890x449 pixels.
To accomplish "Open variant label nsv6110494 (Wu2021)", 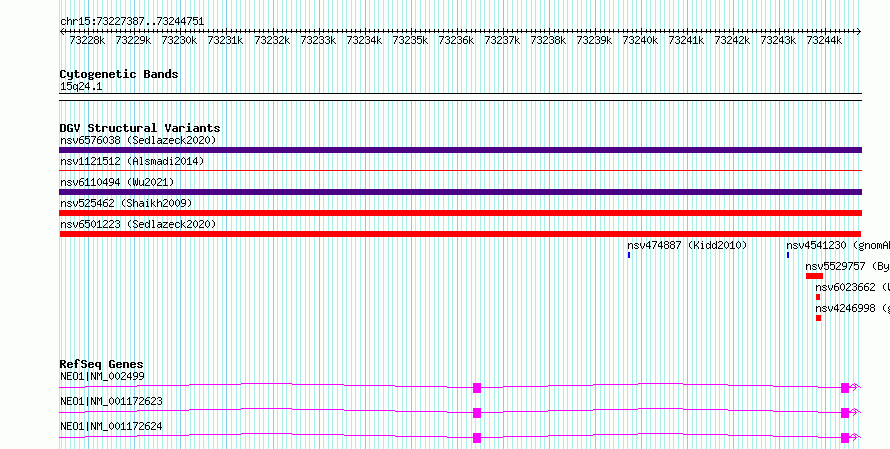I will coord(117,182).
